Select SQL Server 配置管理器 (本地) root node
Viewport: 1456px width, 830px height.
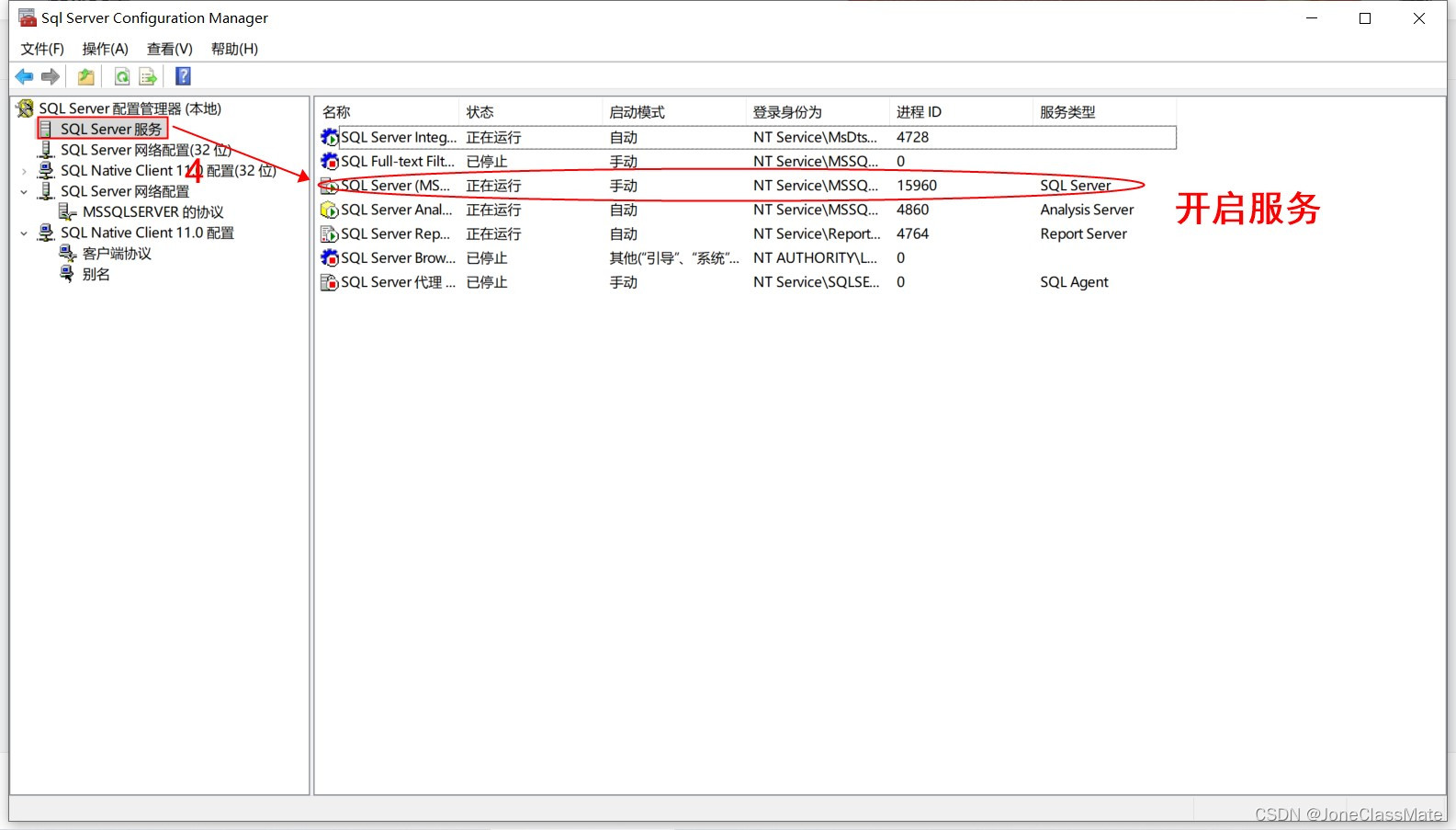130,108
